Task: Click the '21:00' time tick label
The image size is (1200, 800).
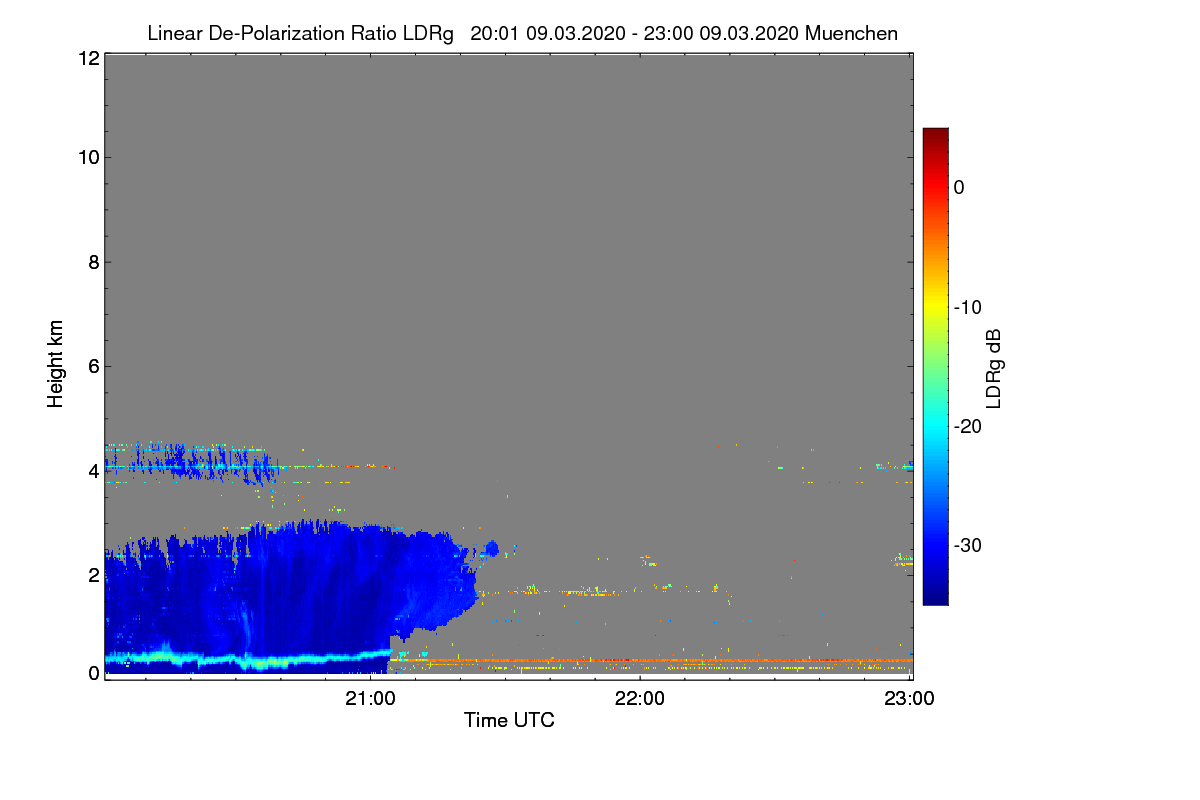Action: coord(371,698)
